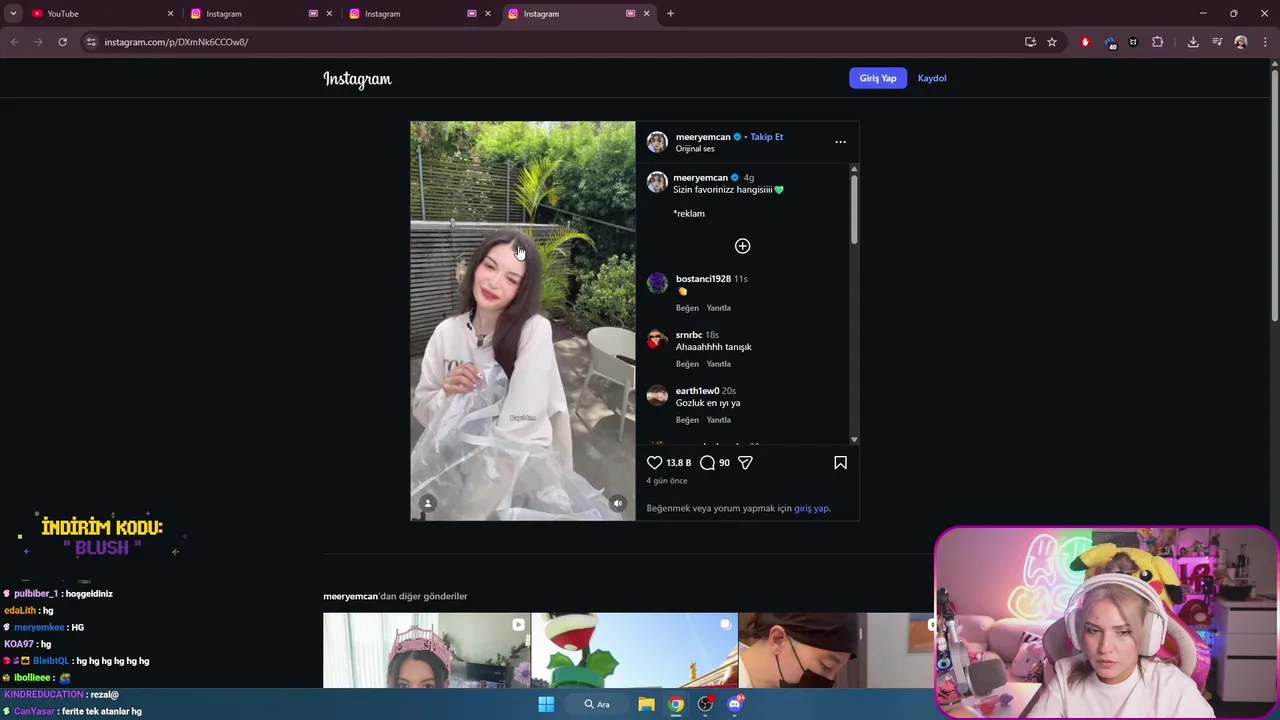Open install app icon in address bar
Image resolution: width=1280 pixels, height=720 pixels.
[1030, 42]
